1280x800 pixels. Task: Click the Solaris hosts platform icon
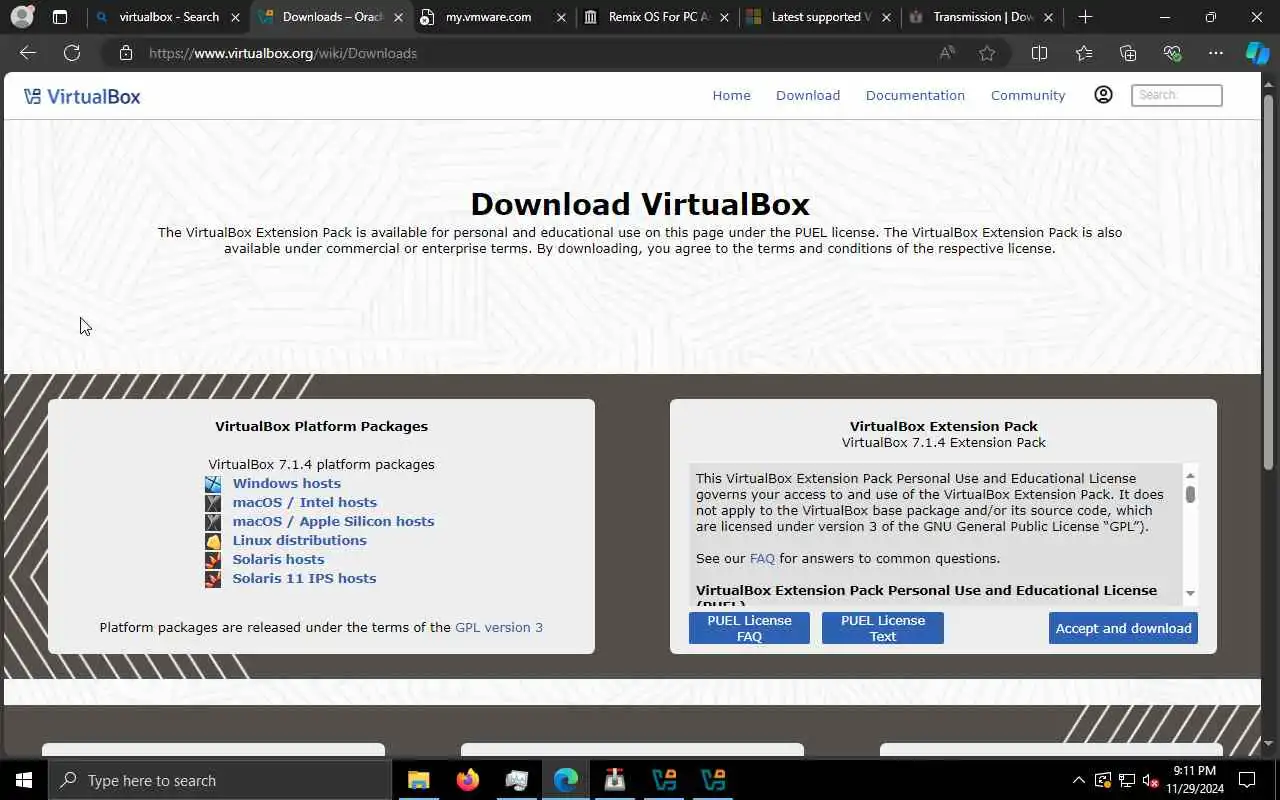pyautogui.click(x=213, y=560)
